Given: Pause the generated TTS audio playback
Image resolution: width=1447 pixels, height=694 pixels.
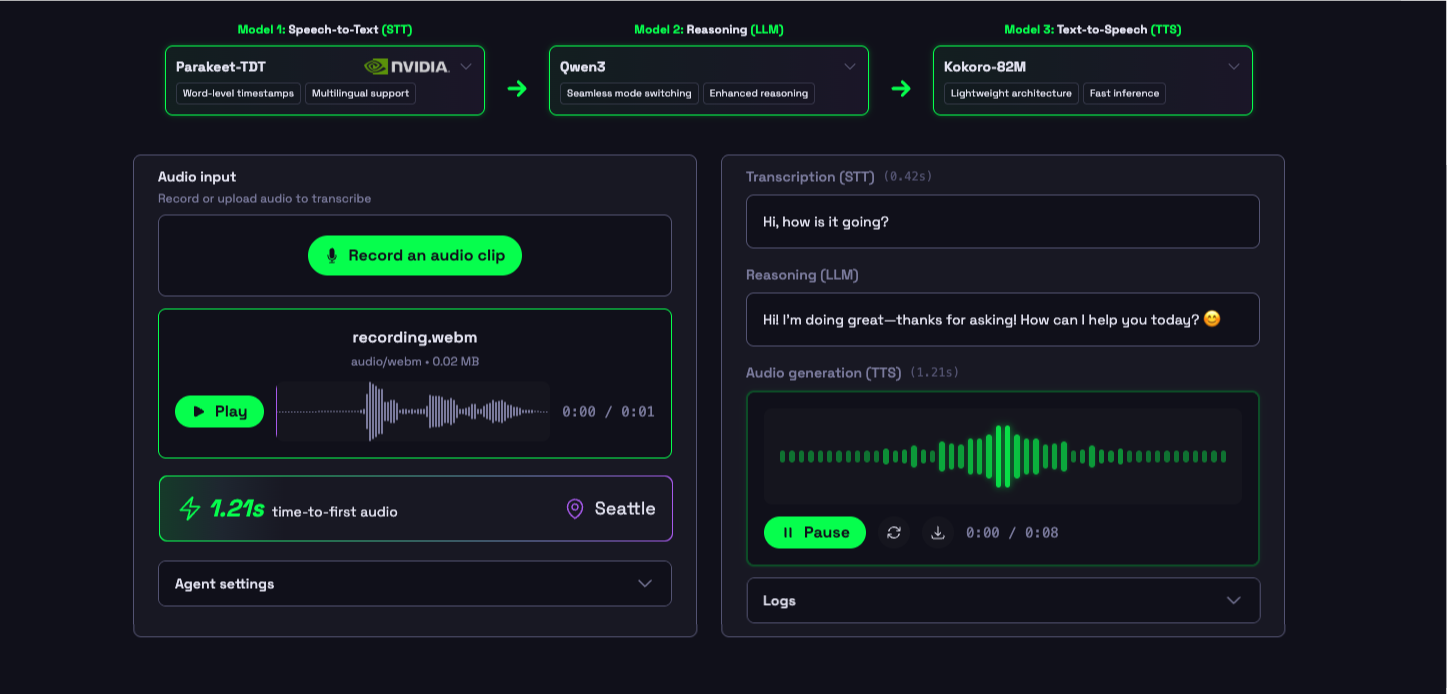Looking at the screenshot, I should pos(815,533).
